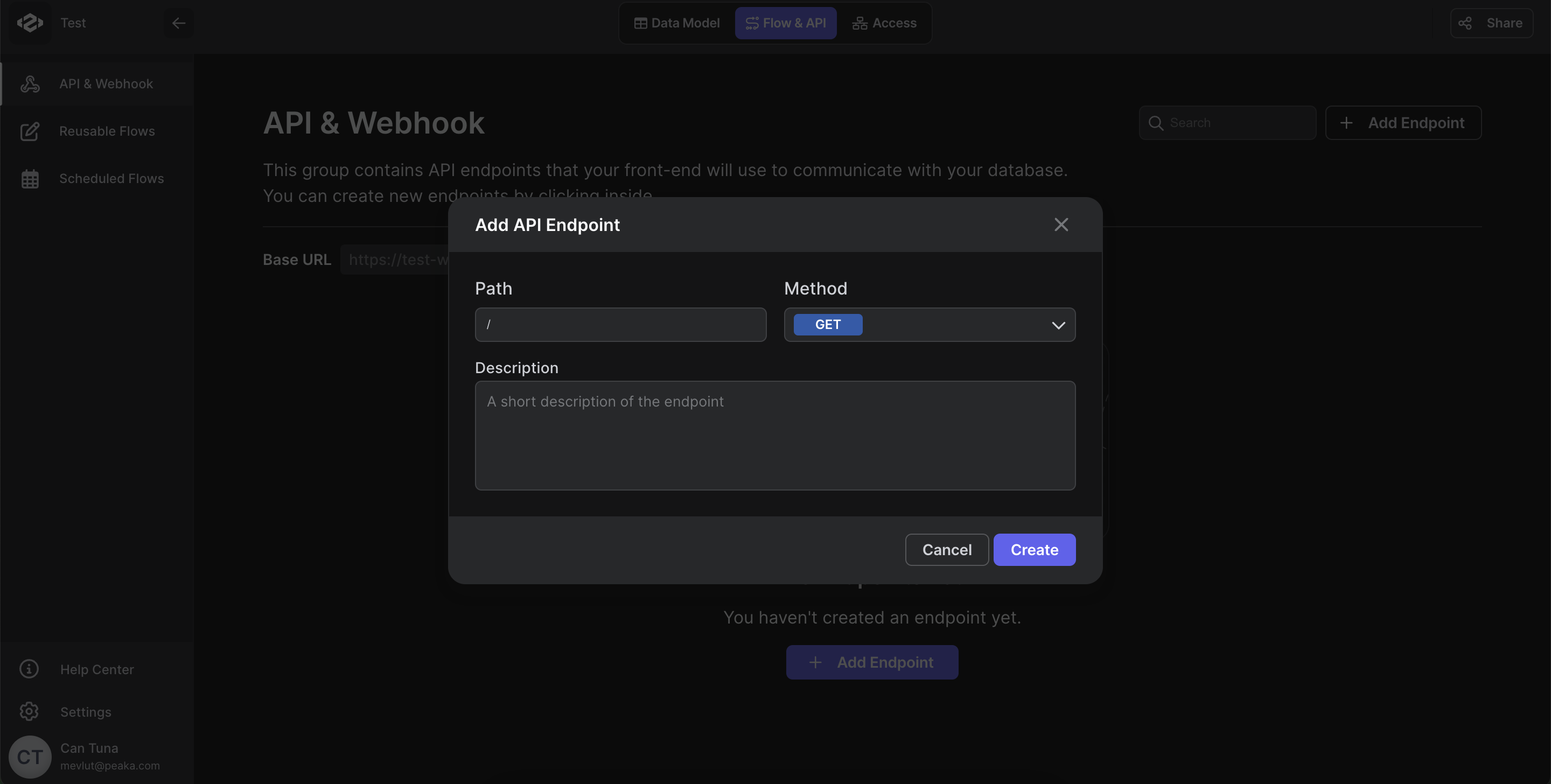Click the CT user avatar
The width and height of the screenshot is (1551, 784).
pos(30,757)
